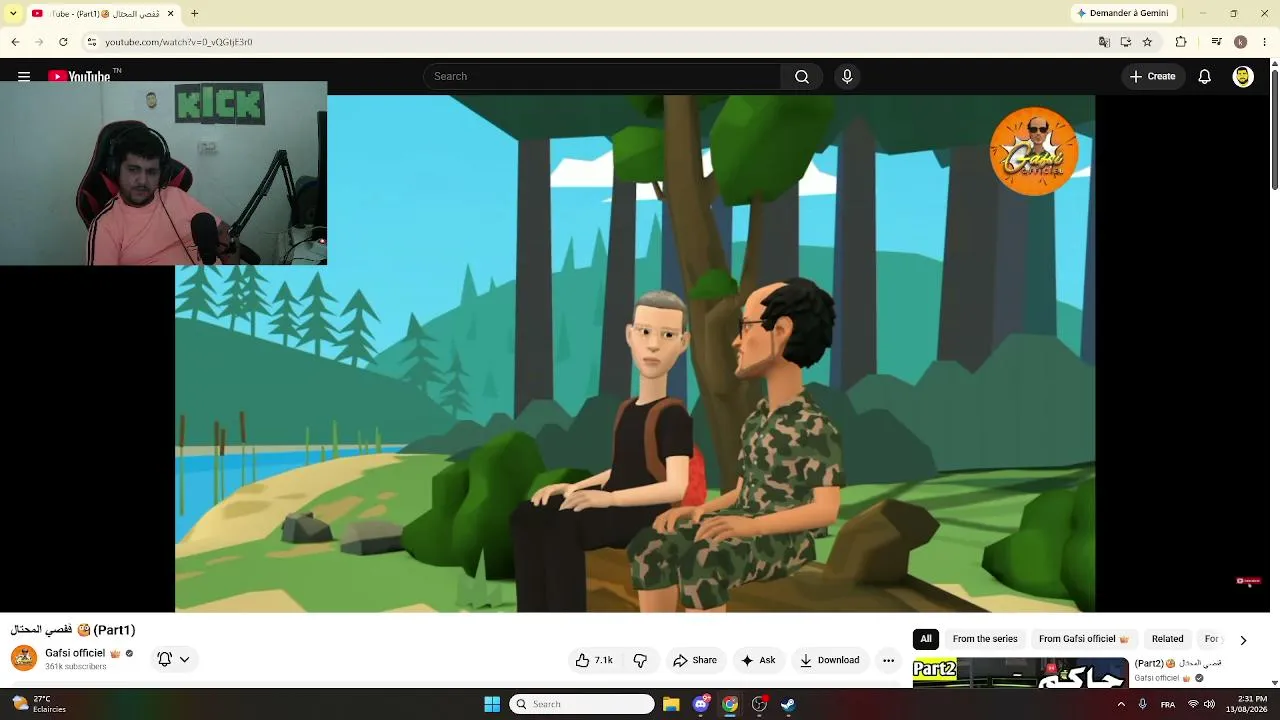Open the (Part2) recommended video title
This screenshot has height=720, width=1280.
(x=1178, y=663)
